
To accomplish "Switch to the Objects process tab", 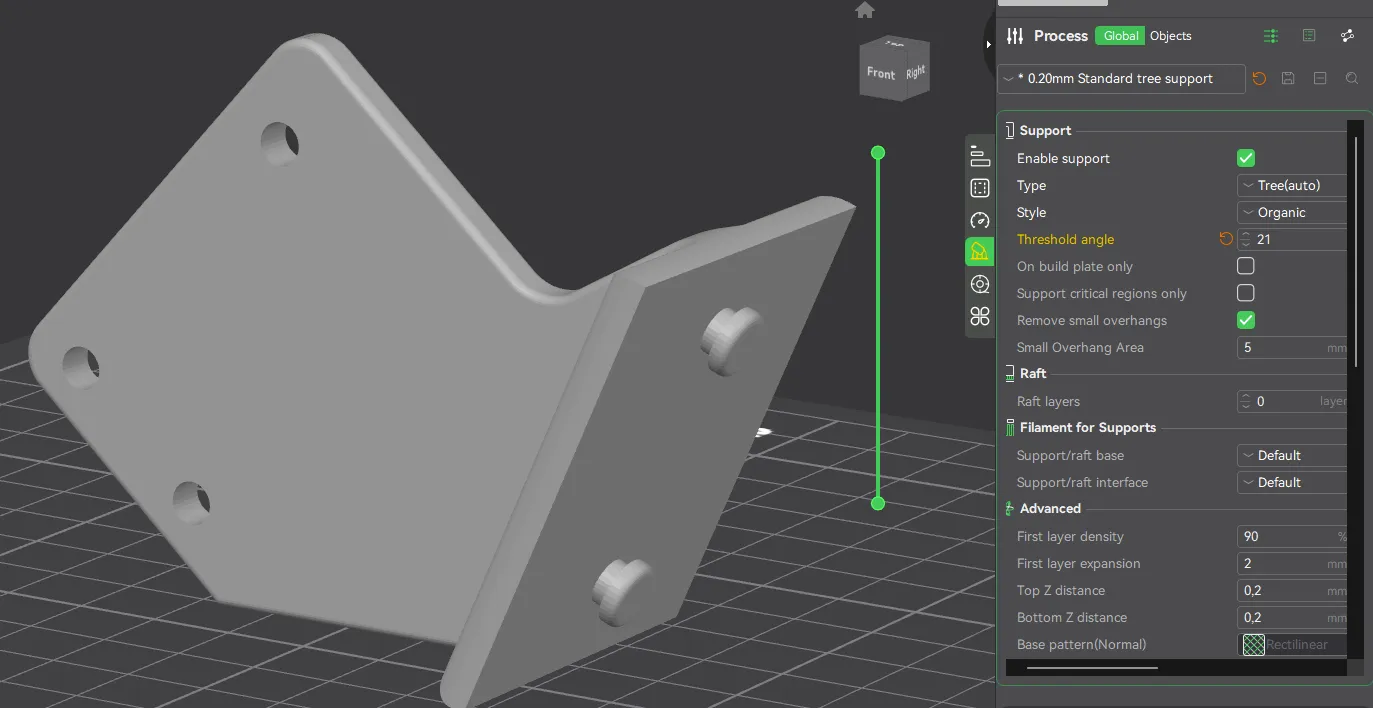I will point(1170,36).
